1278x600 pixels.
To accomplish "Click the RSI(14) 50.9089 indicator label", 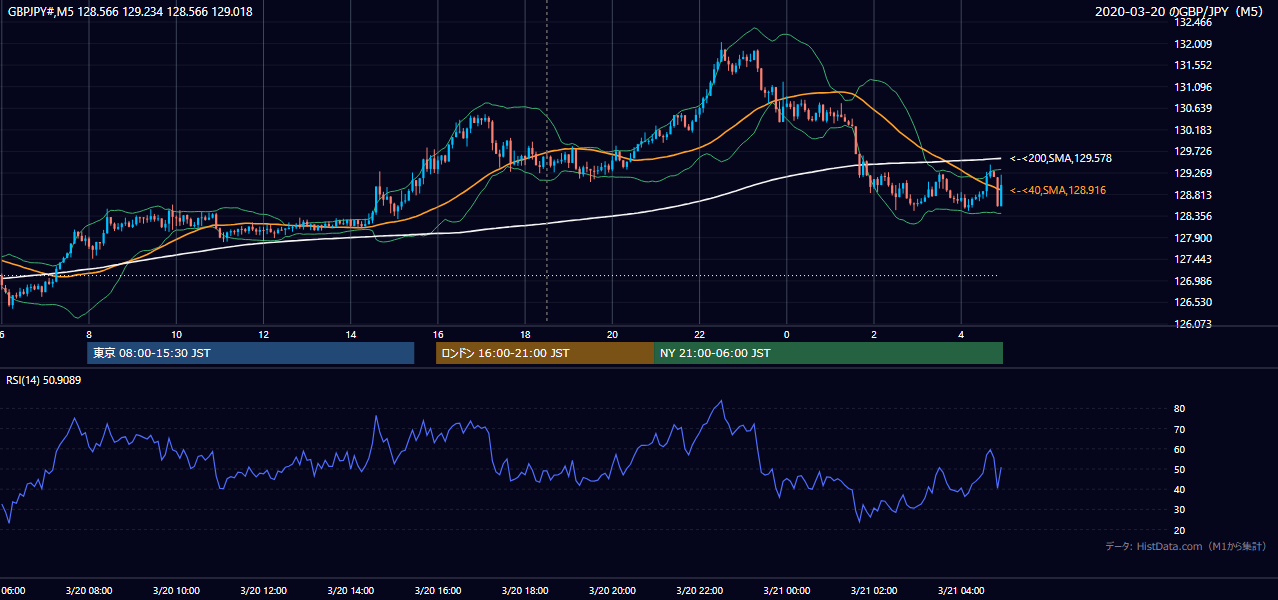I will coord(45,380).
